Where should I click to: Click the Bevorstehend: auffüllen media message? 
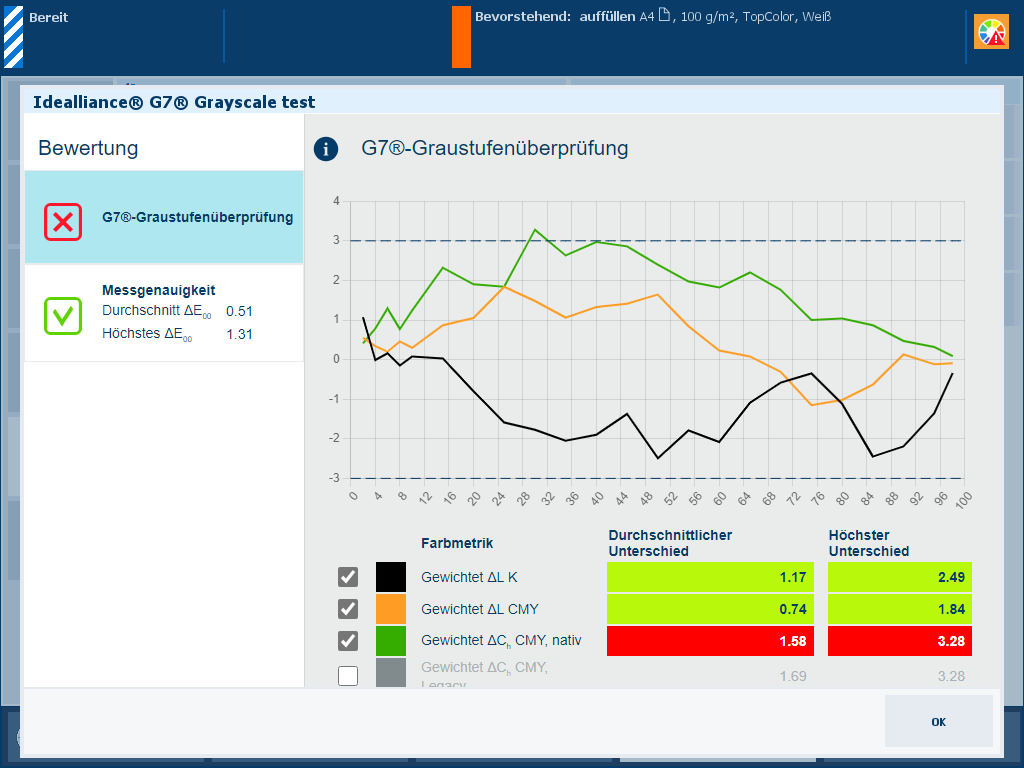[653, 17]
